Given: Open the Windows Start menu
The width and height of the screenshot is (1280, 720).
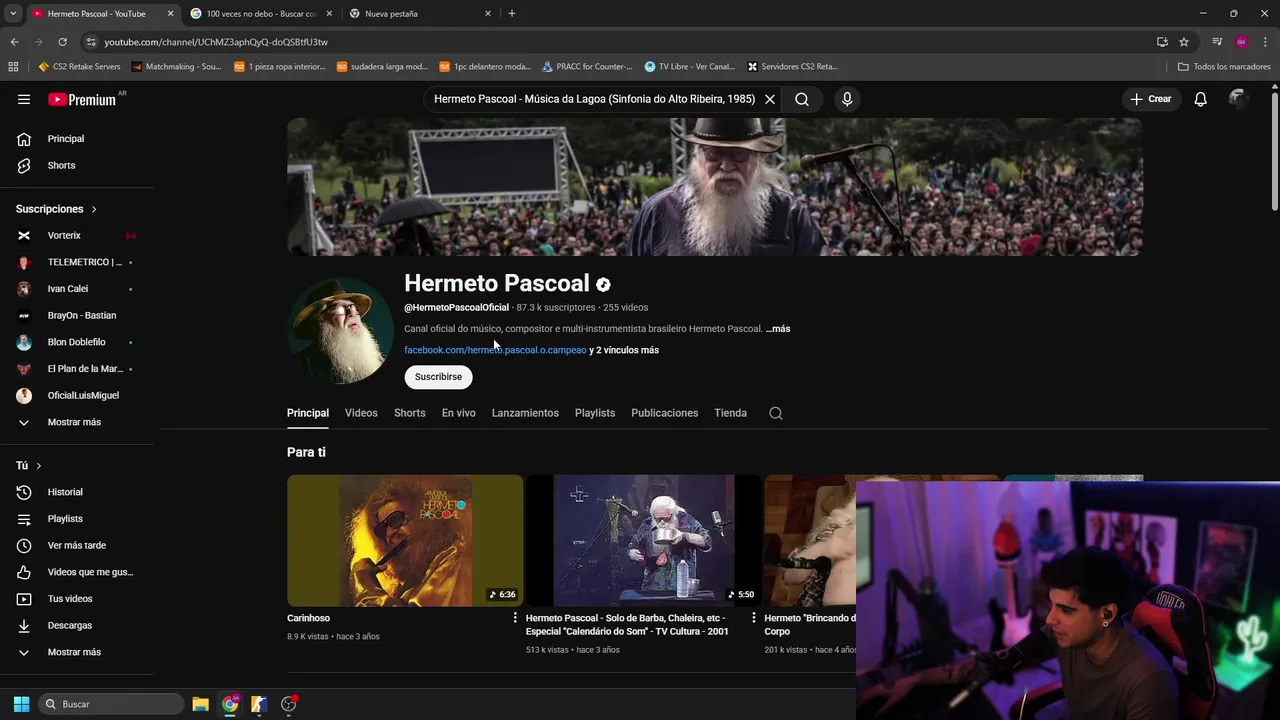Looking at the screenshot, I should pos(21,704).
